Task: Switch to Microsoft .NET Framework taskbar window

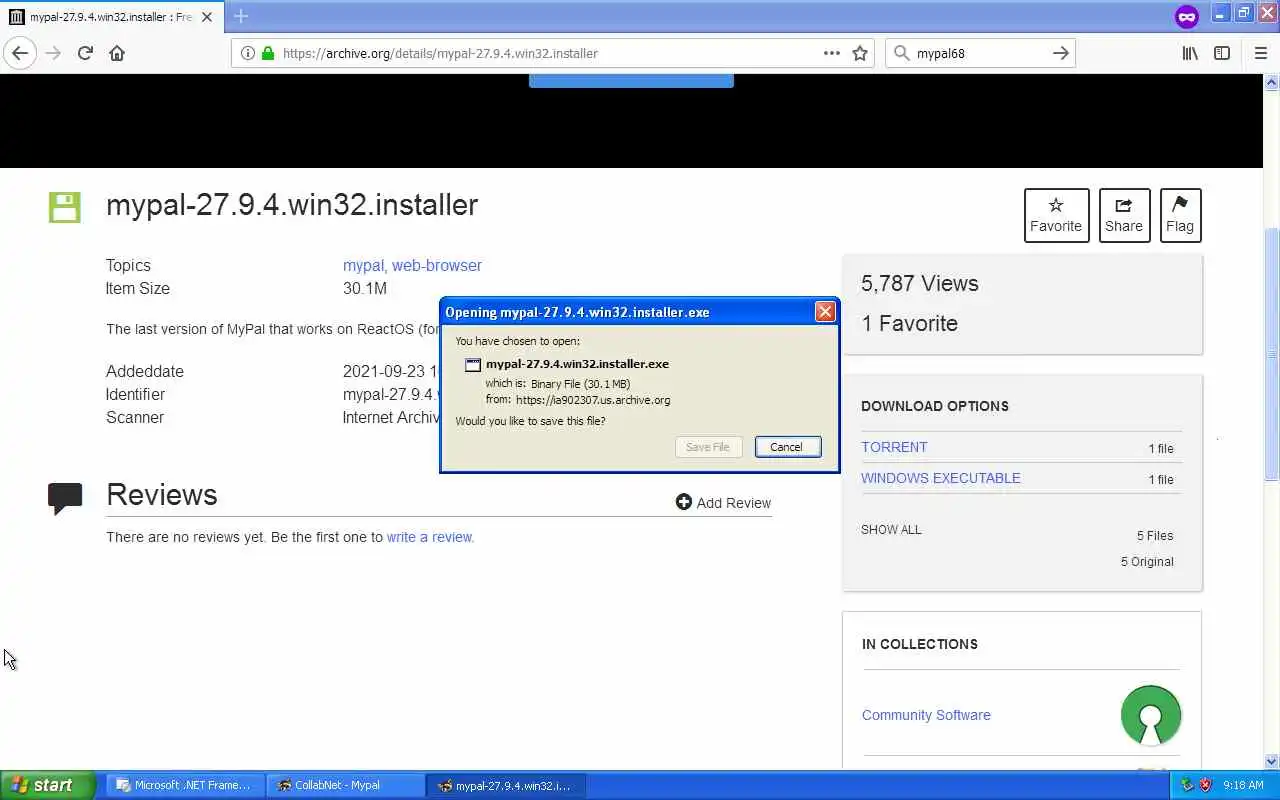Action: tap(185, 785)
